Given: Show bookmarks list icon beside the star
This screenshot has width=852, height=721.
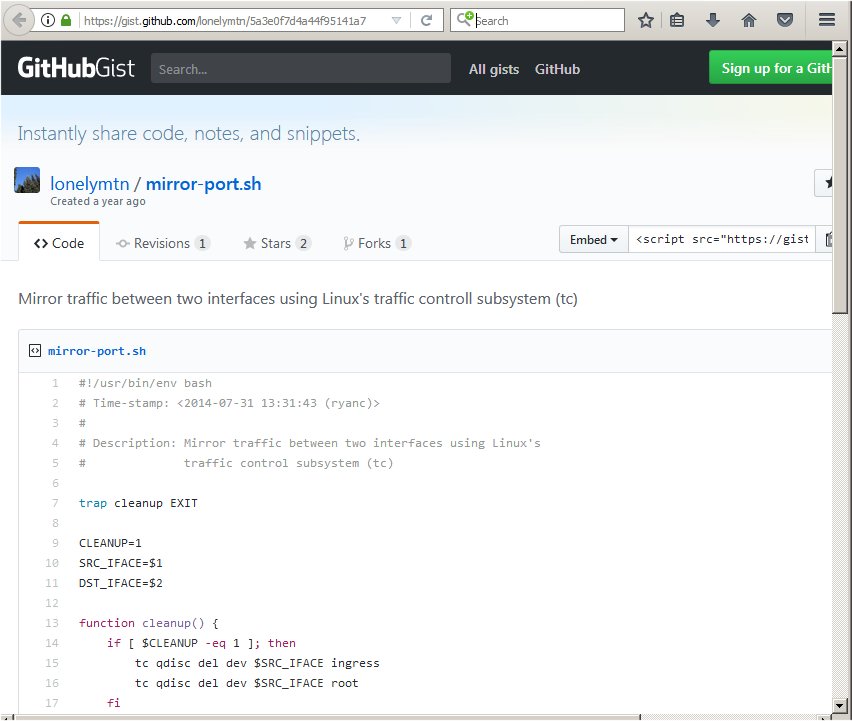Looking at the screenshot, I should [678, 20].
